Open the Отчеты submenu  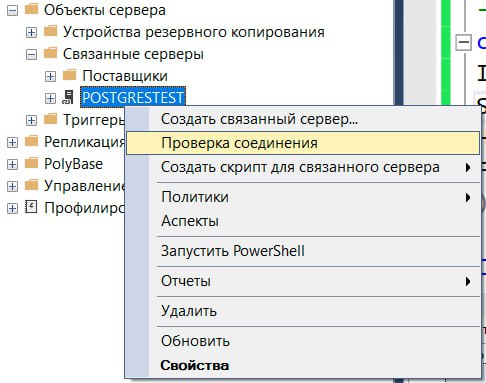303,281
